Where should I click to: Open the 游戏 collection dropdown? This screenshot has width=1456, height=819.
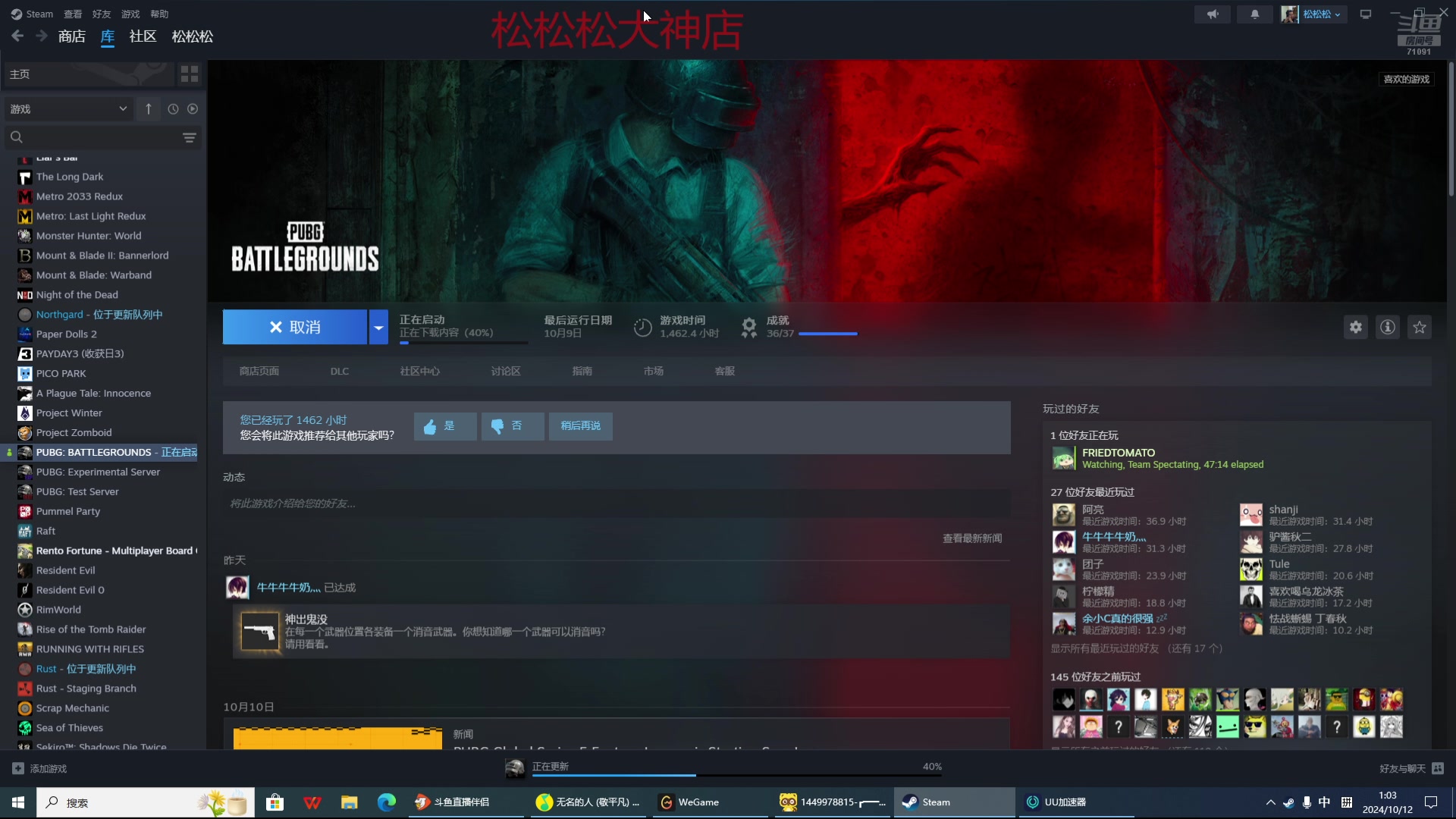(68, 109)
